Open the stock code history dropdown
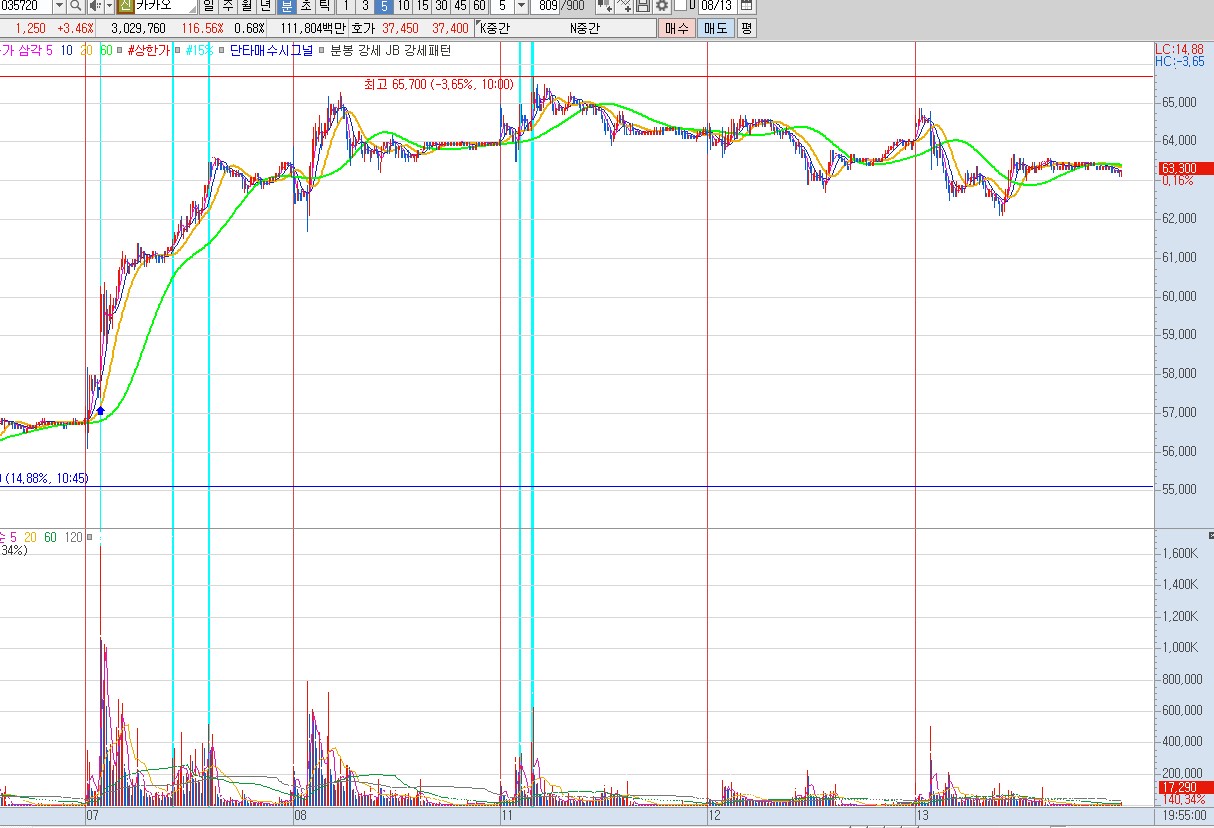Image resolution: width=1214 pixels, height=828 pixels. [59, 6]
